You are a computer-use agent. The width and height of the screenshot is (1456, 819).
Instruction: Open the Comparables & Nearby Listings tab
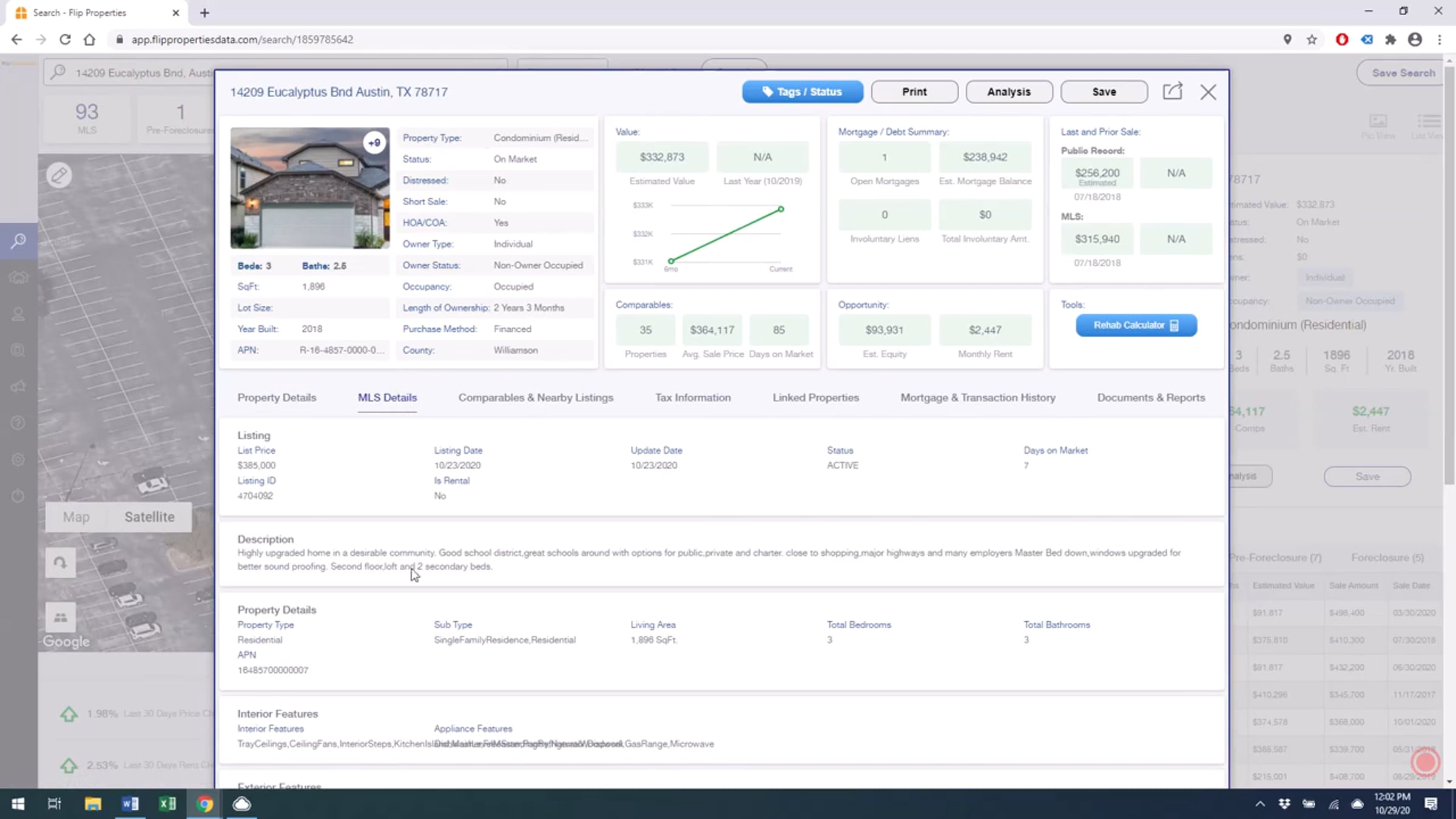point(535,397)
